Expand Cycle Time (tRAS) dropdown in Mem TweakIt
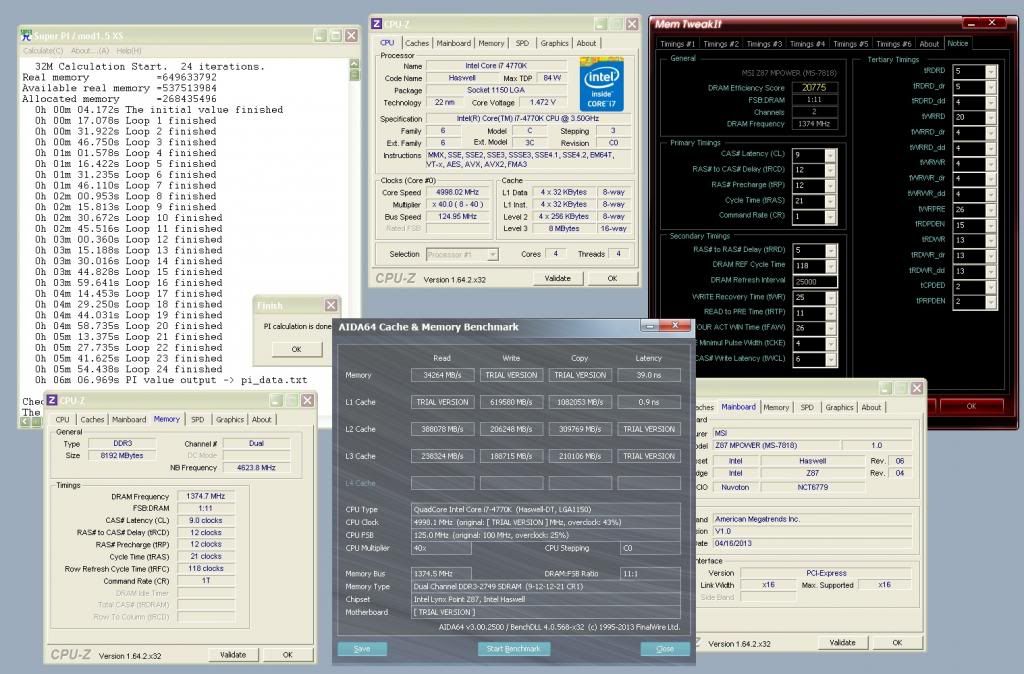This screenshot has height=674, width=1024. coord(830,201)
